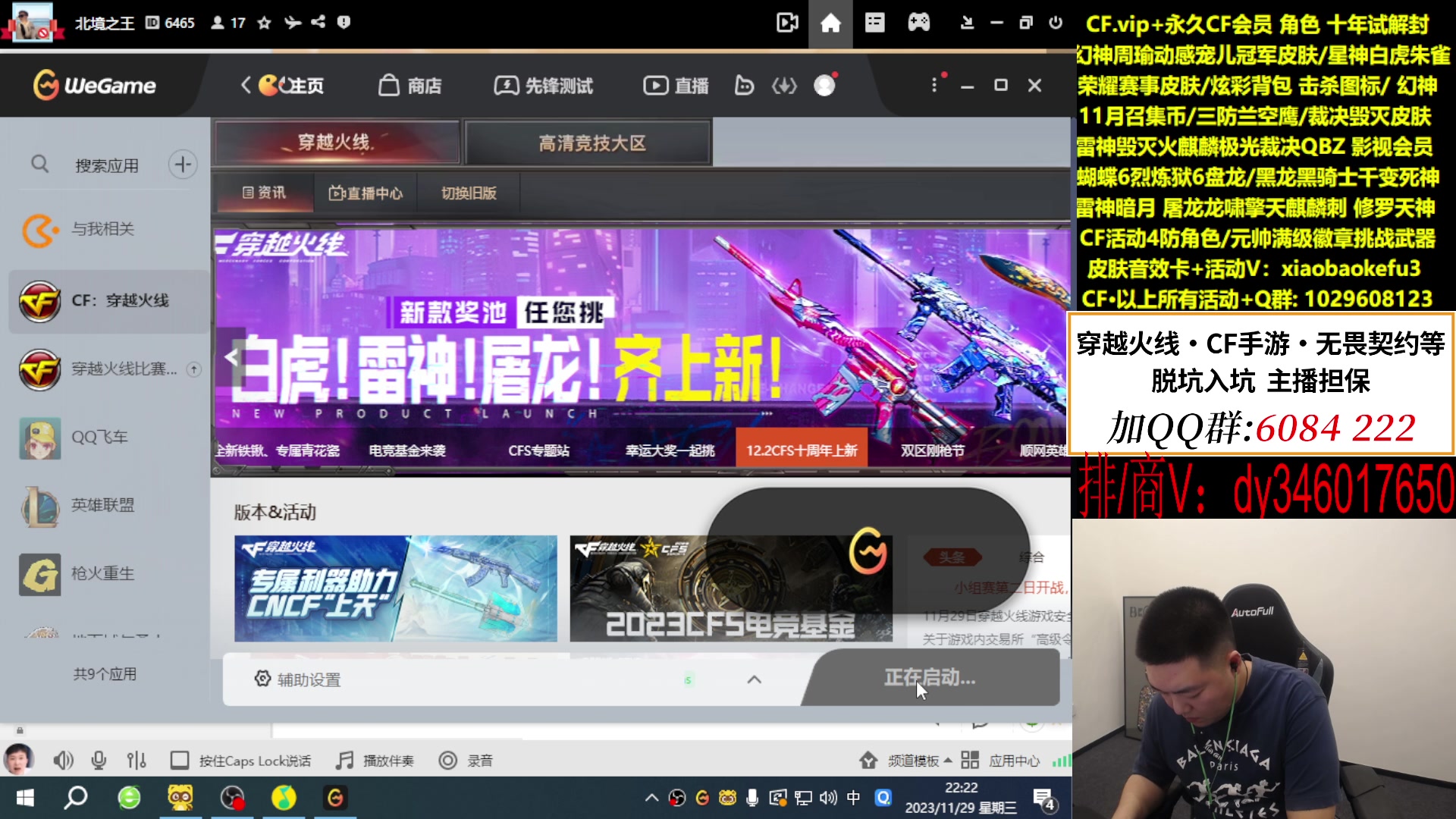Open the list panel icon in top bar
The width and height of the screenshot is (1456, 819).
(x=874, y=23)
